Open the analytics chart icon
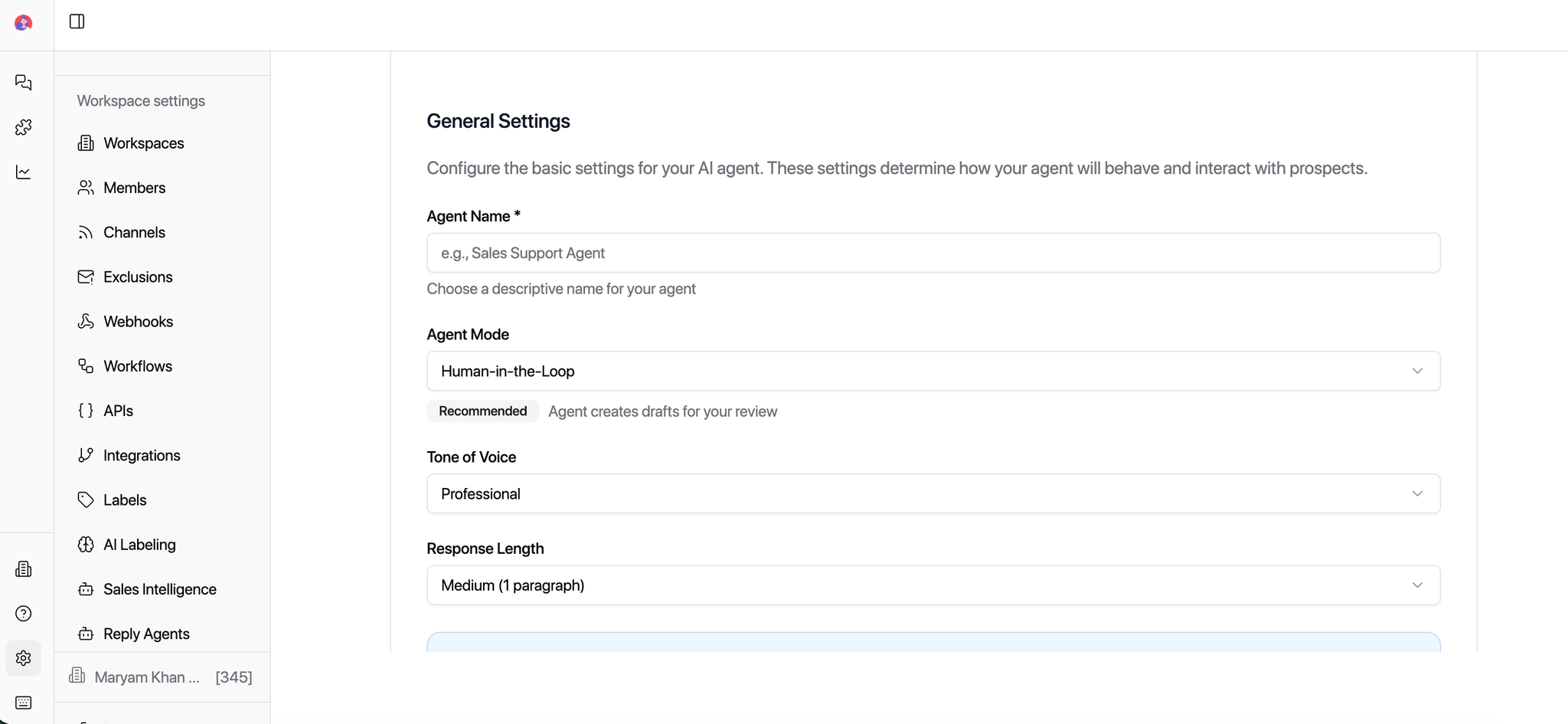 coord(24,172)
